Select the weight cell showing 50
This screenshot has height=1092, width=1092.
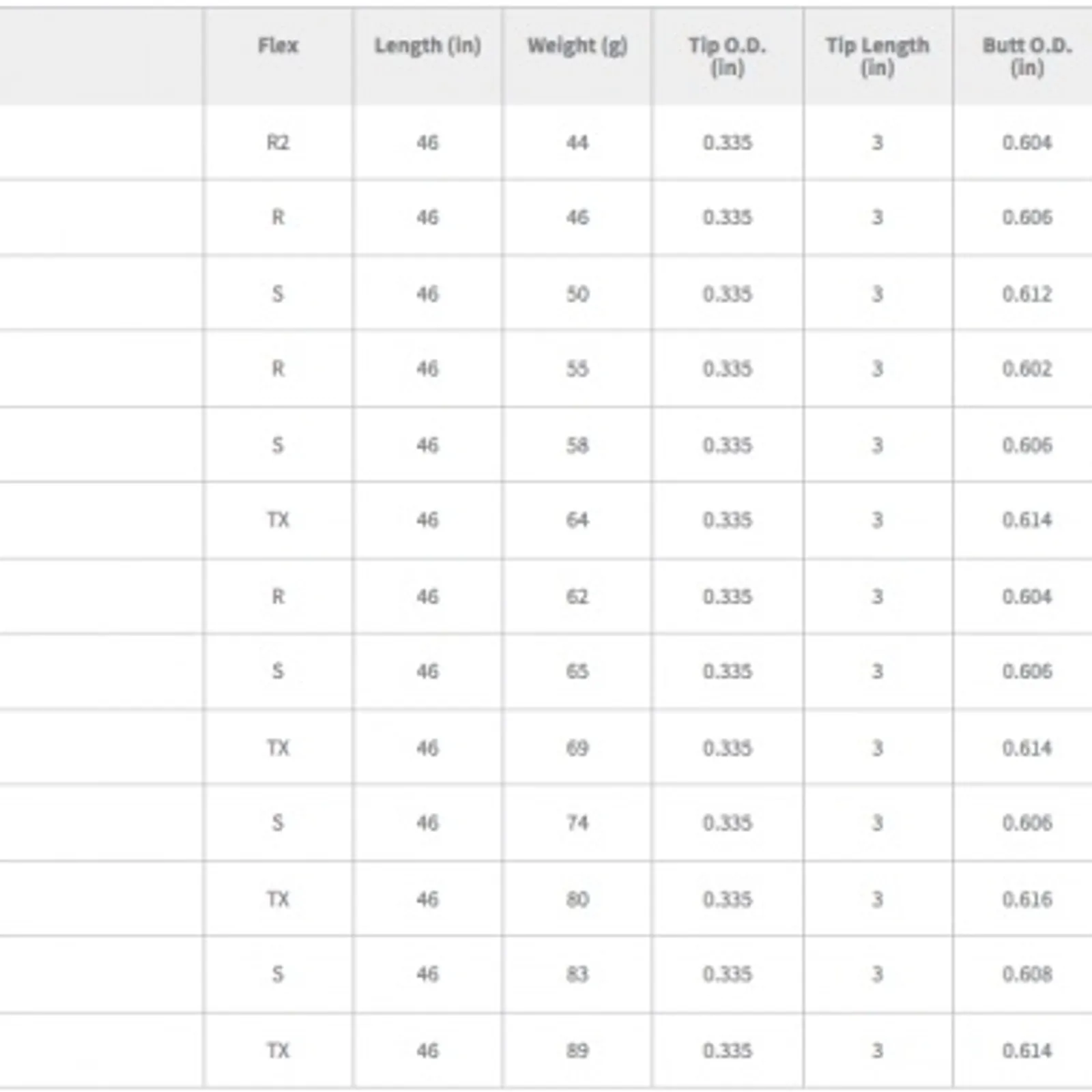pos(577,294)
